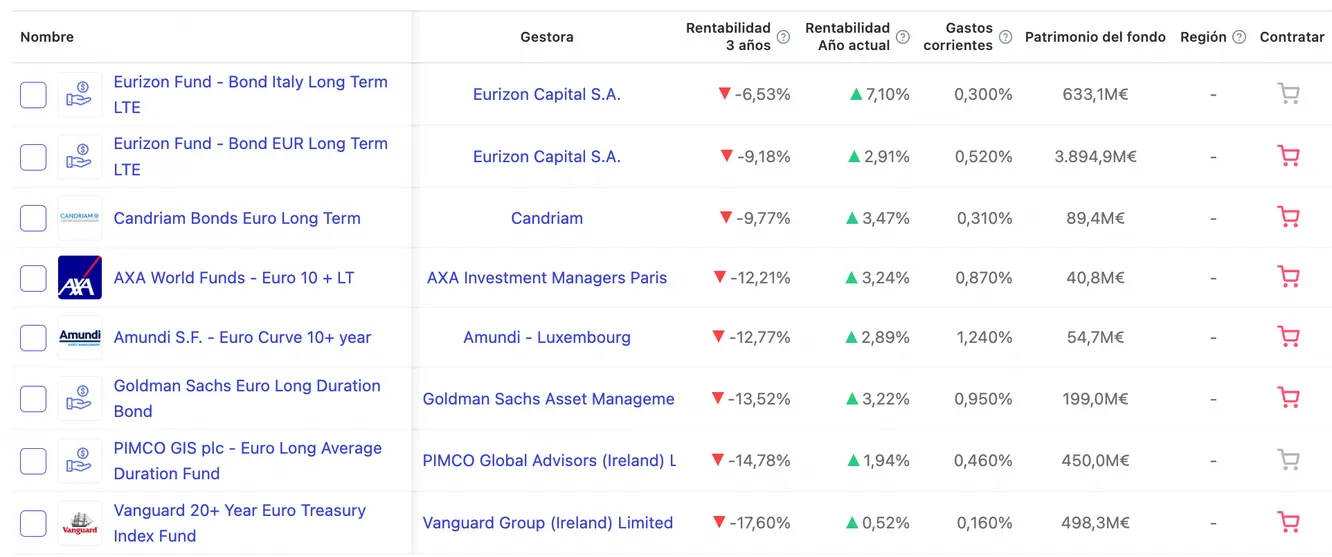Image resolution: width=1332 pixels, height=557 pixels.
Task: Click cart icon for Goldman Sachs Euro Long Duration
Action: click(x=1288, y=398)
